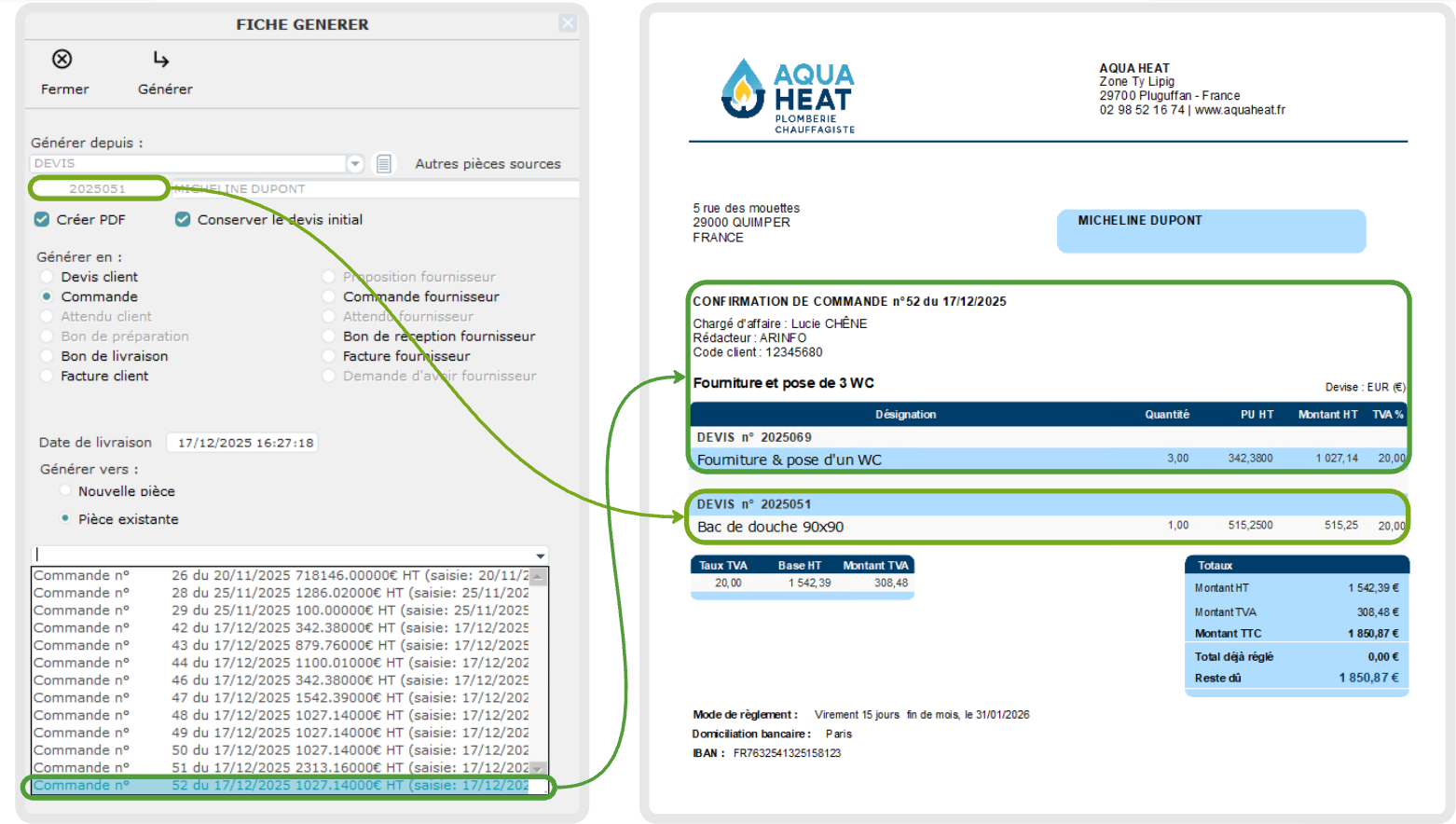Click the Date de livraison field
Screen dimensions: 1456x824
tap(244, 443)
